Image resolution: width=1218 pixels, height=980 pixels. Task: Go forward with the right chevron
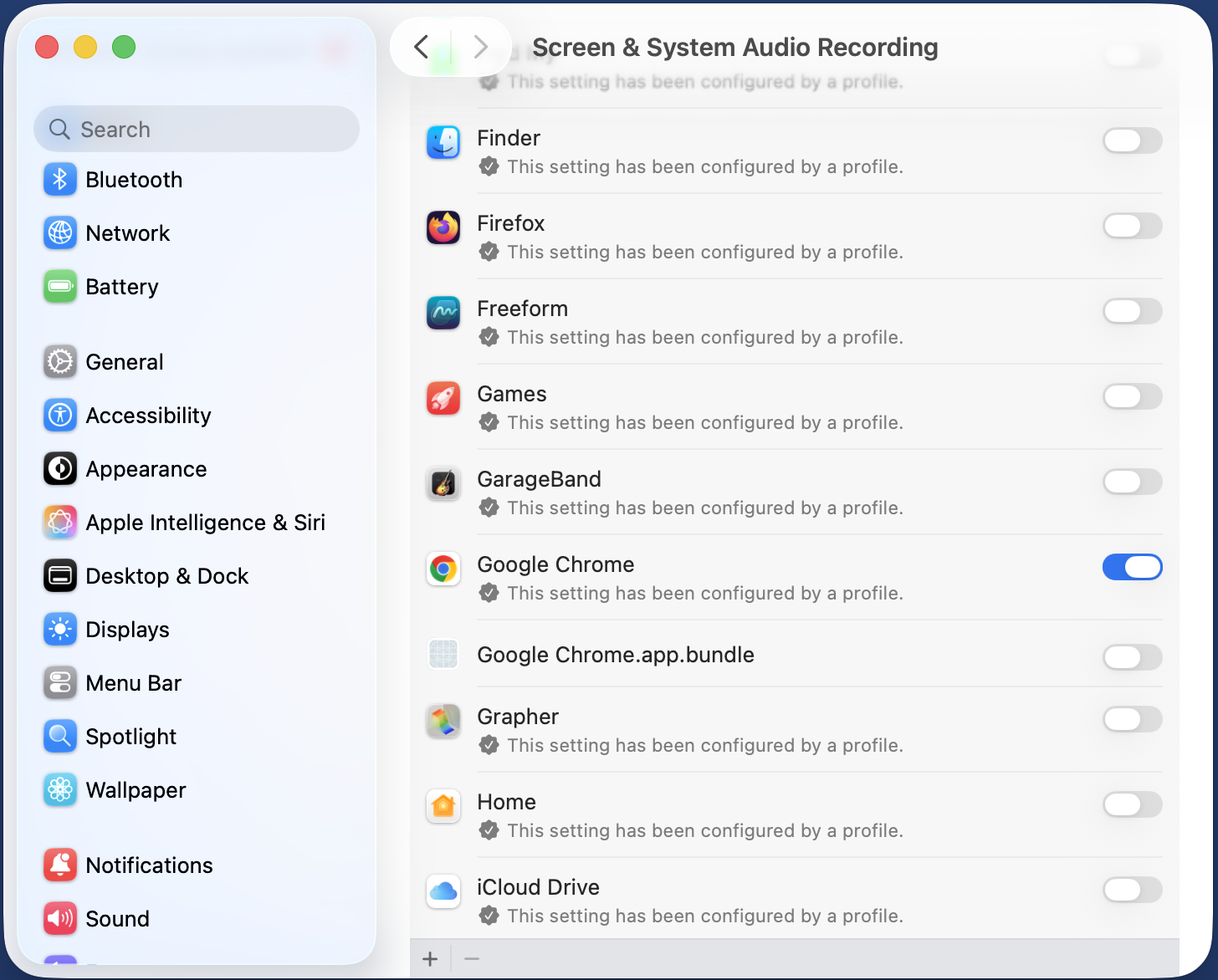[x=480, y=47]
